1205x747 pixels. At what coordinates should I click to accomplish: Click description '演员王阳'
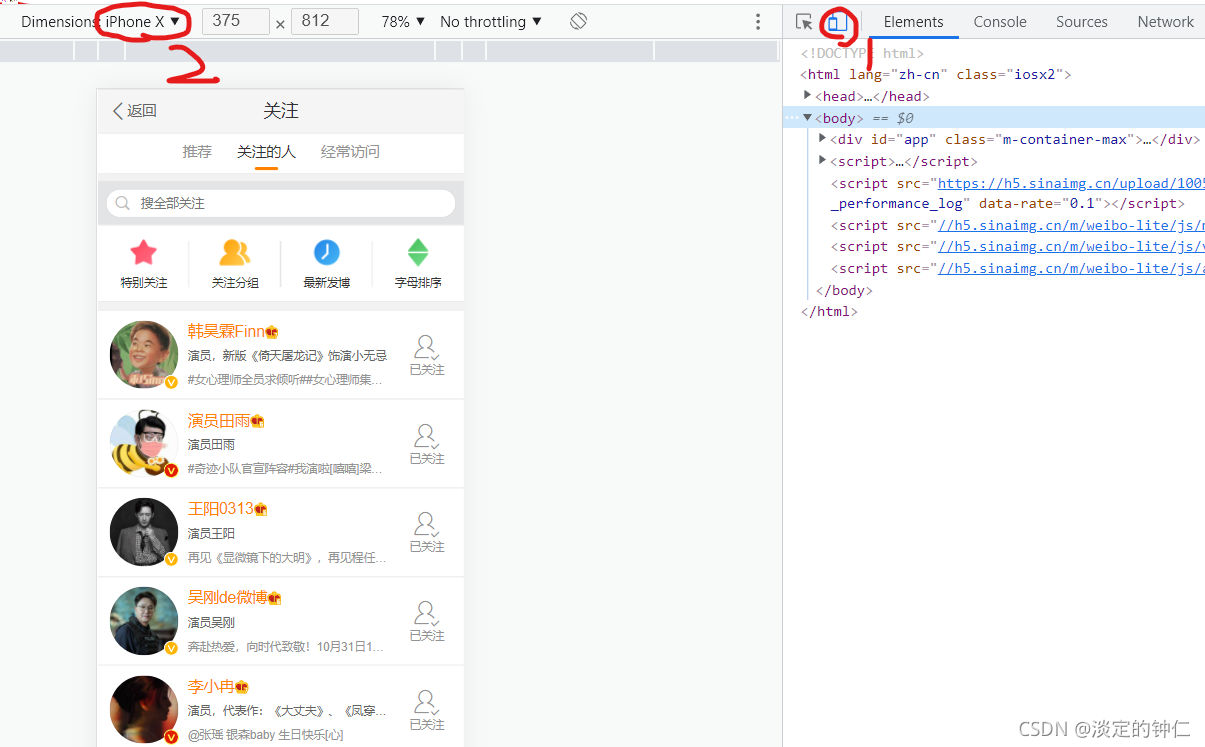click(212, 534)
